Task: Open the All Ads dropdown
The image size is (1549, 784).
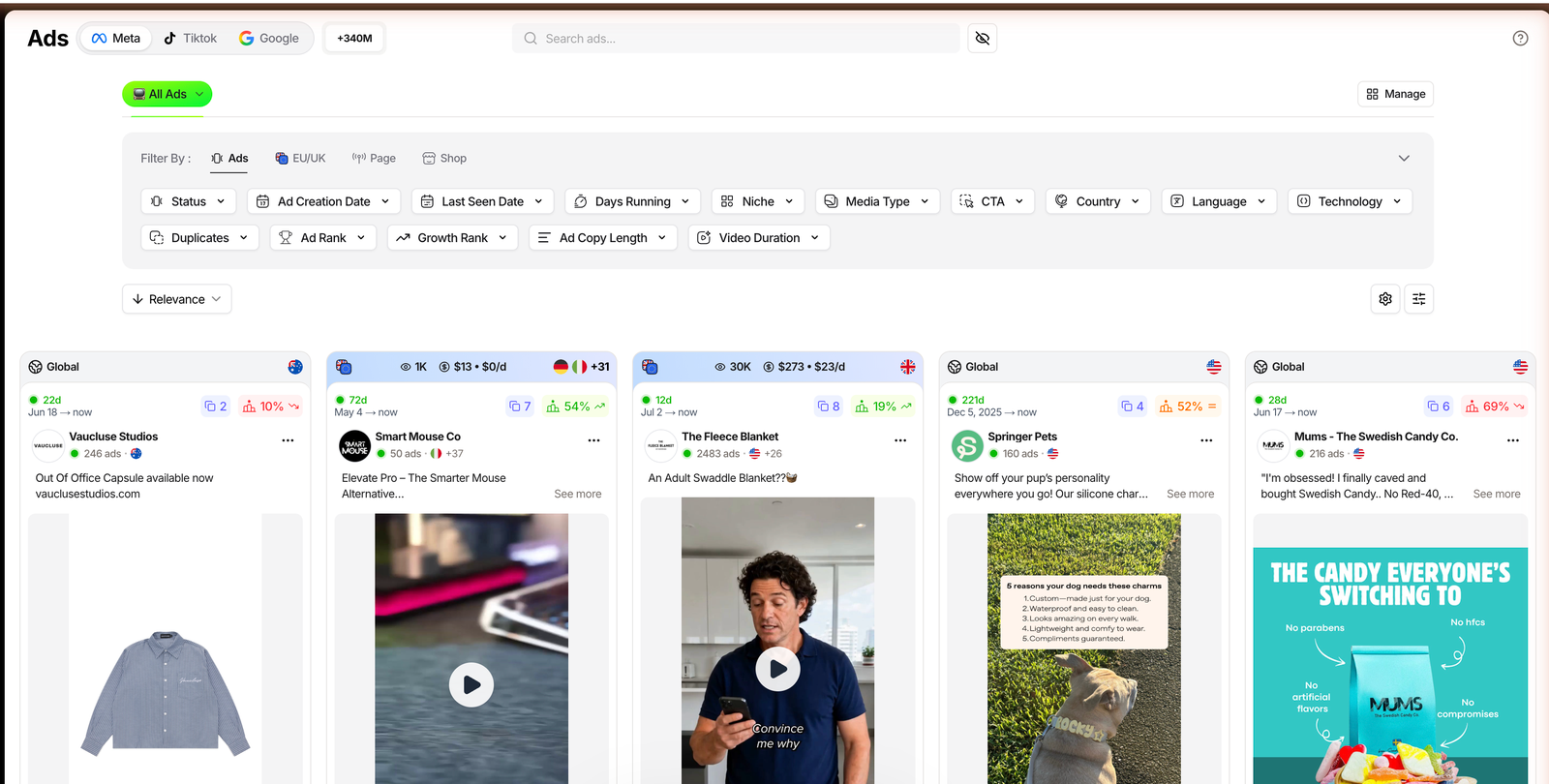Action: [x=167, y=94]
